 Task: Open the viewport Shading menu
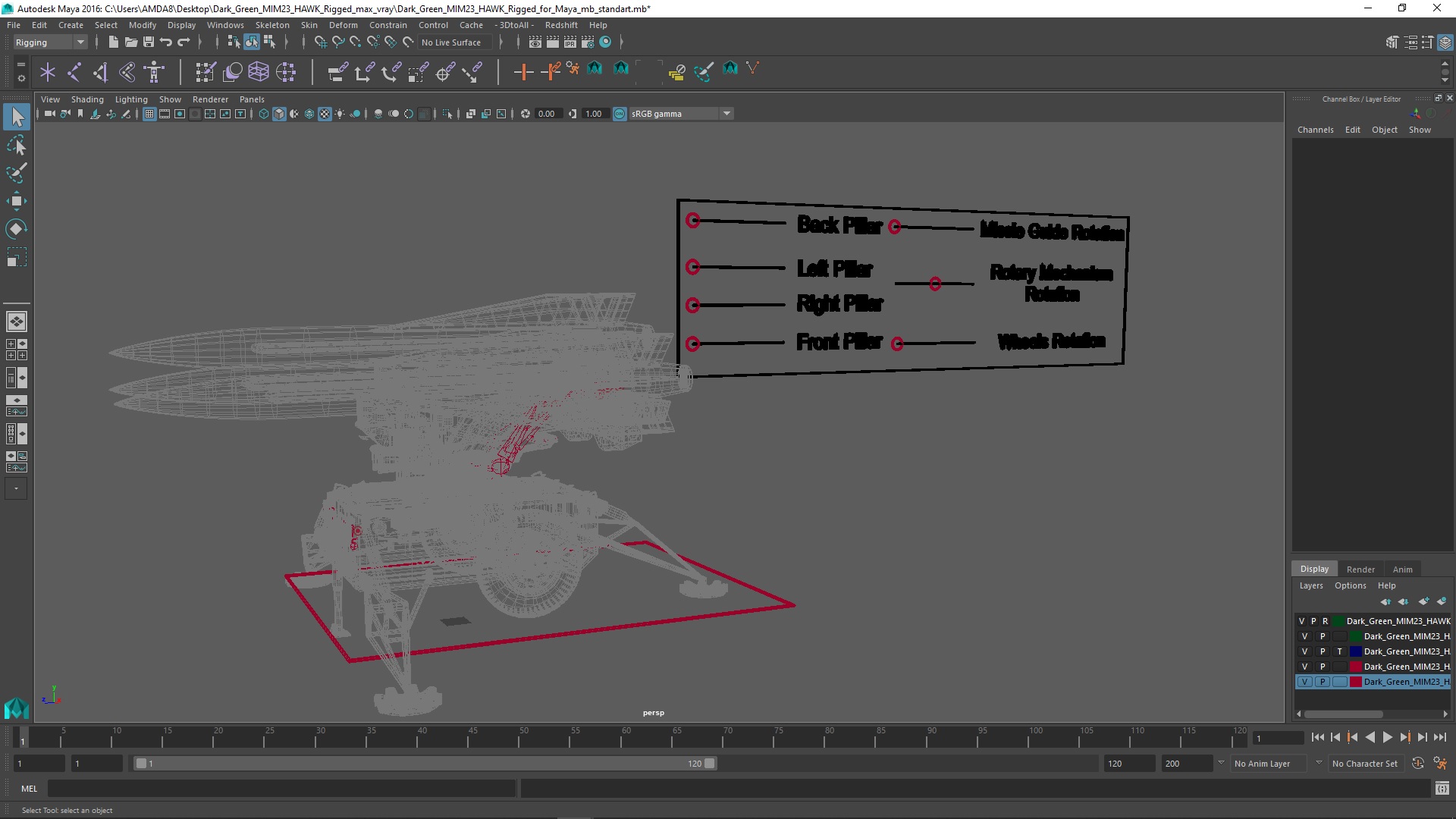[x=87, y=99]
